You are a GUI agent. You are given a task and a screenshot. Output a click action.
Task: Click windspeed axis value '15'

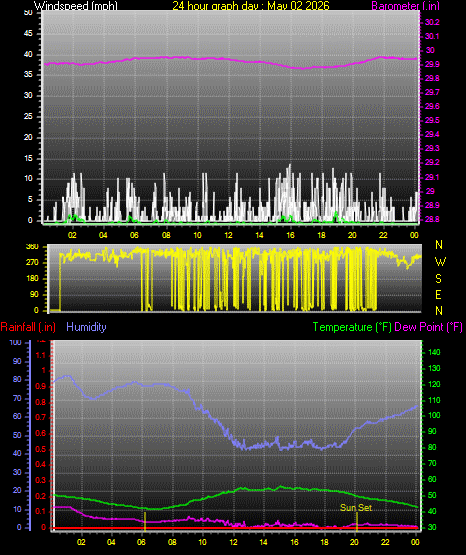point(28,158)
